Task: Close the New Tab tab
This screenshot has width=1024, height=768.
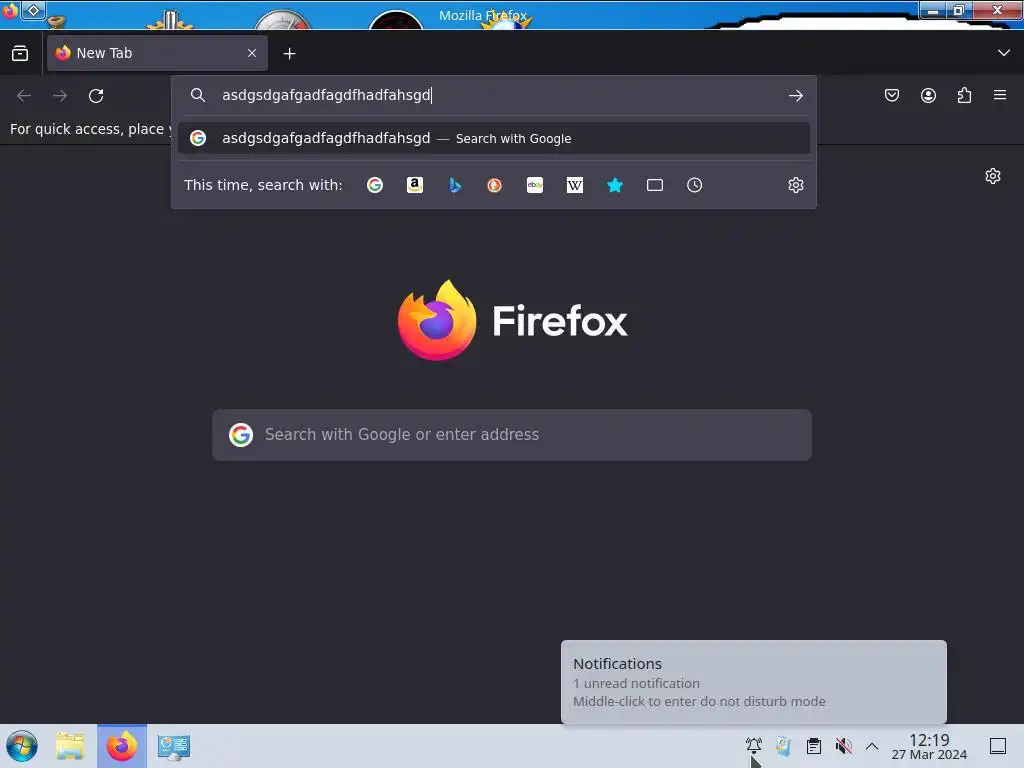Action: click(x=252, y=53)
